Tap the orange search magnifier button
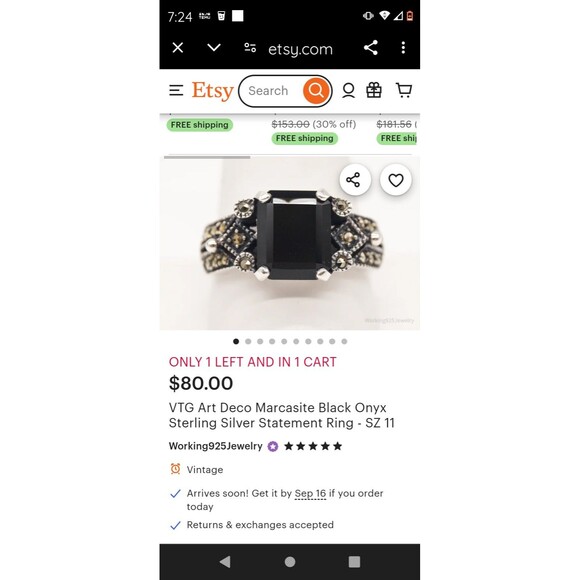Image resolution: width=580 pixels, height=580 pixels. (x=316, y=91)
